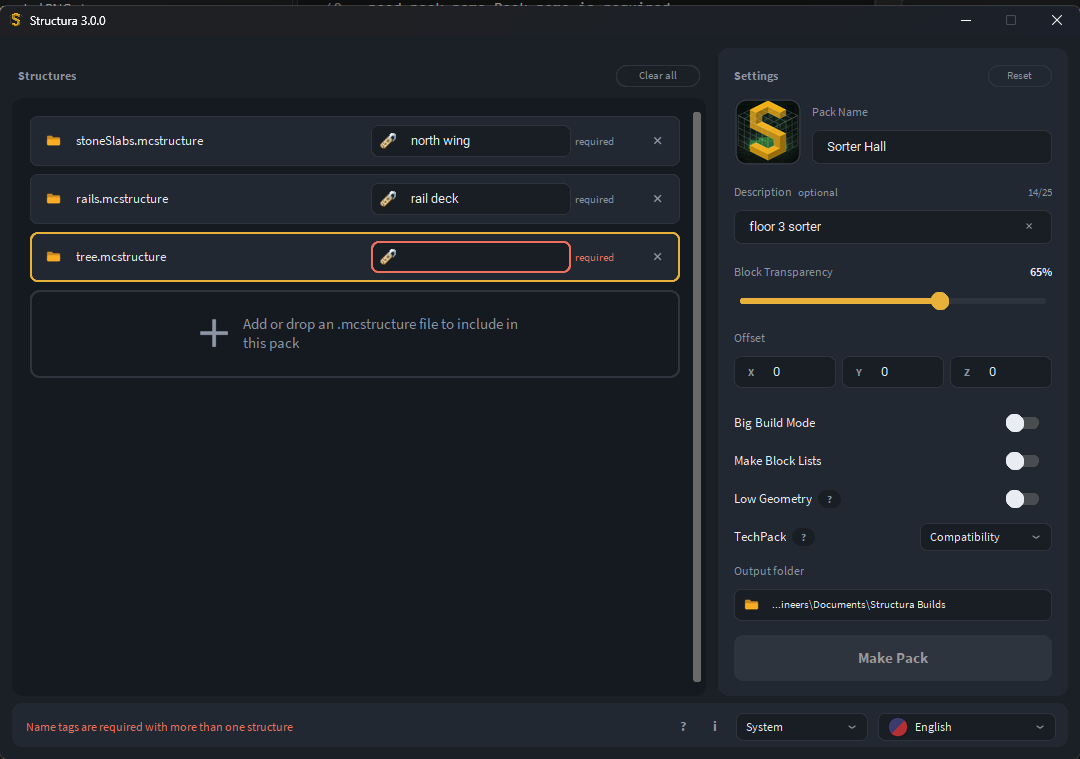This screenshot has height=759, width=1080.
Task: Enable Big Build Mode
Action: 1022,423
